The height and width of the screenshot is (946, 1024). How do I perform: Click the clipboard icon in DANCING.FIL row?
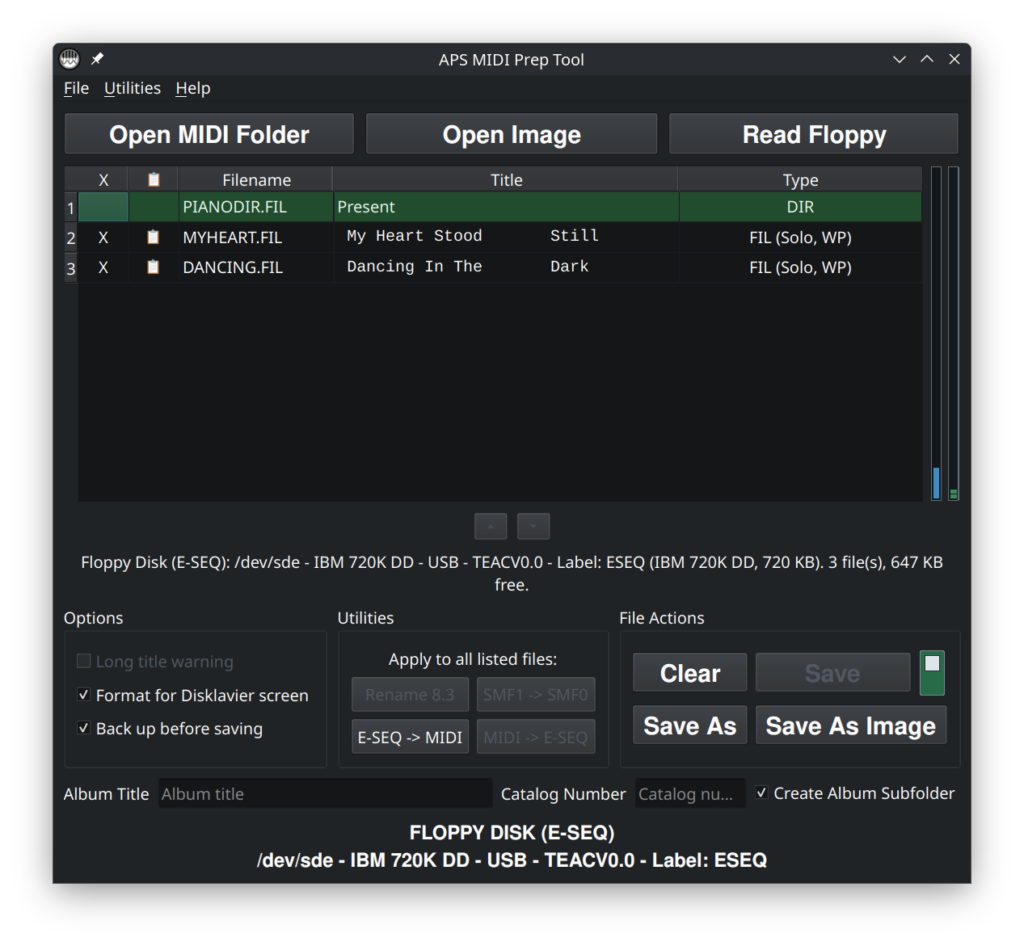pyautogui.click(x=153, y=267)
